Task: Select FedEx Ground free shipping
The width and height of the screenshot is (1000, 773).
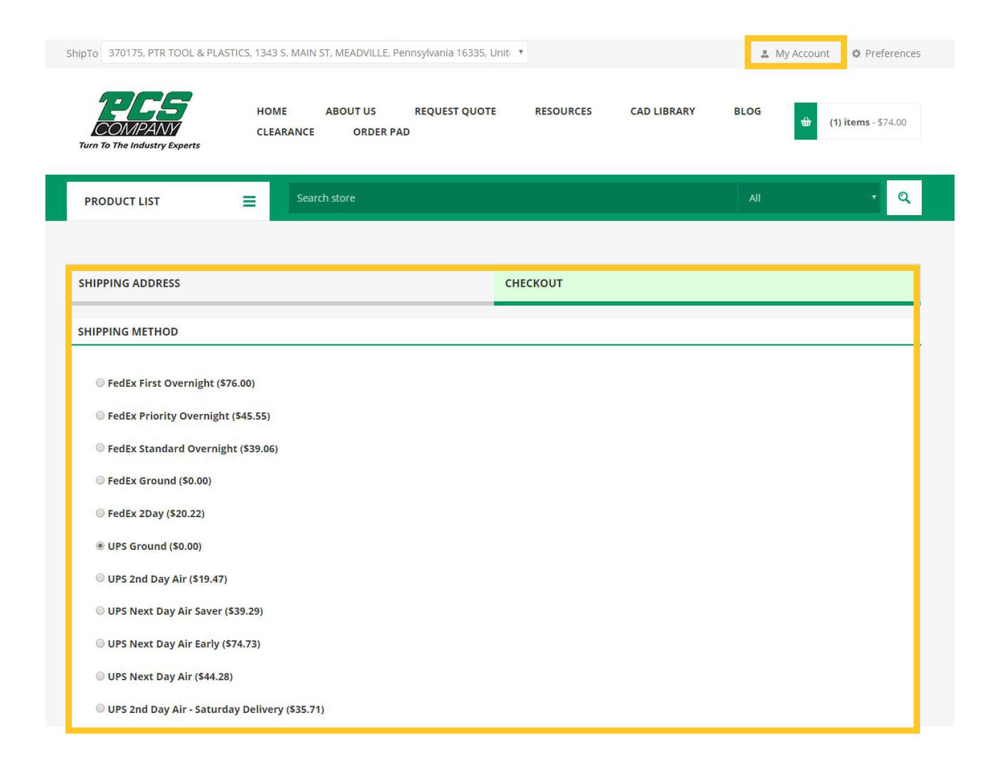Action: click(x=100, y=480)
